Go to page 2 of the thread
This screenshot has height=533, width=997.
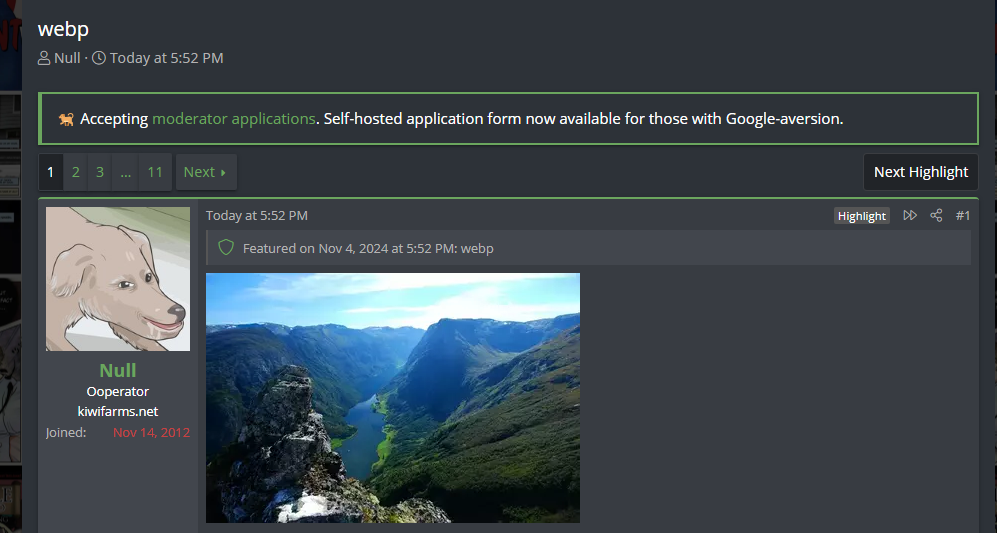click(x=76, y=172)
